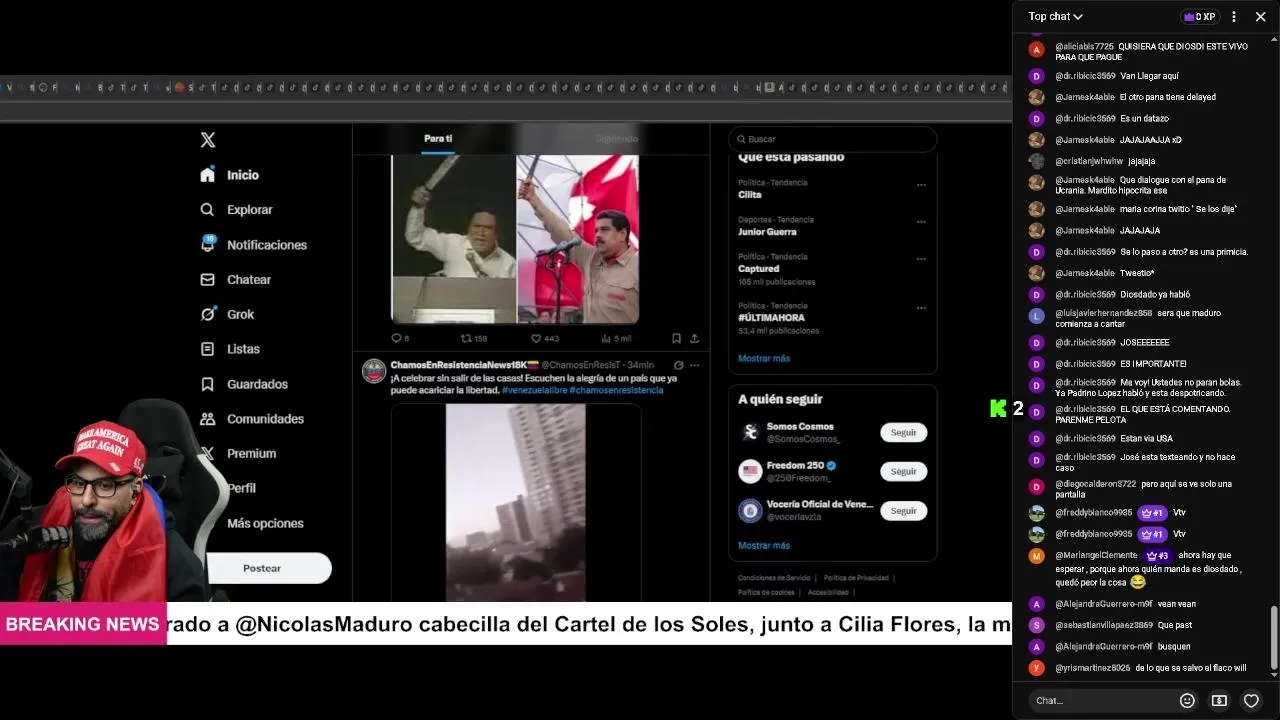The image size is (1280, 720).
Task: Open more options for Captured trend
Action: [921, 258]
